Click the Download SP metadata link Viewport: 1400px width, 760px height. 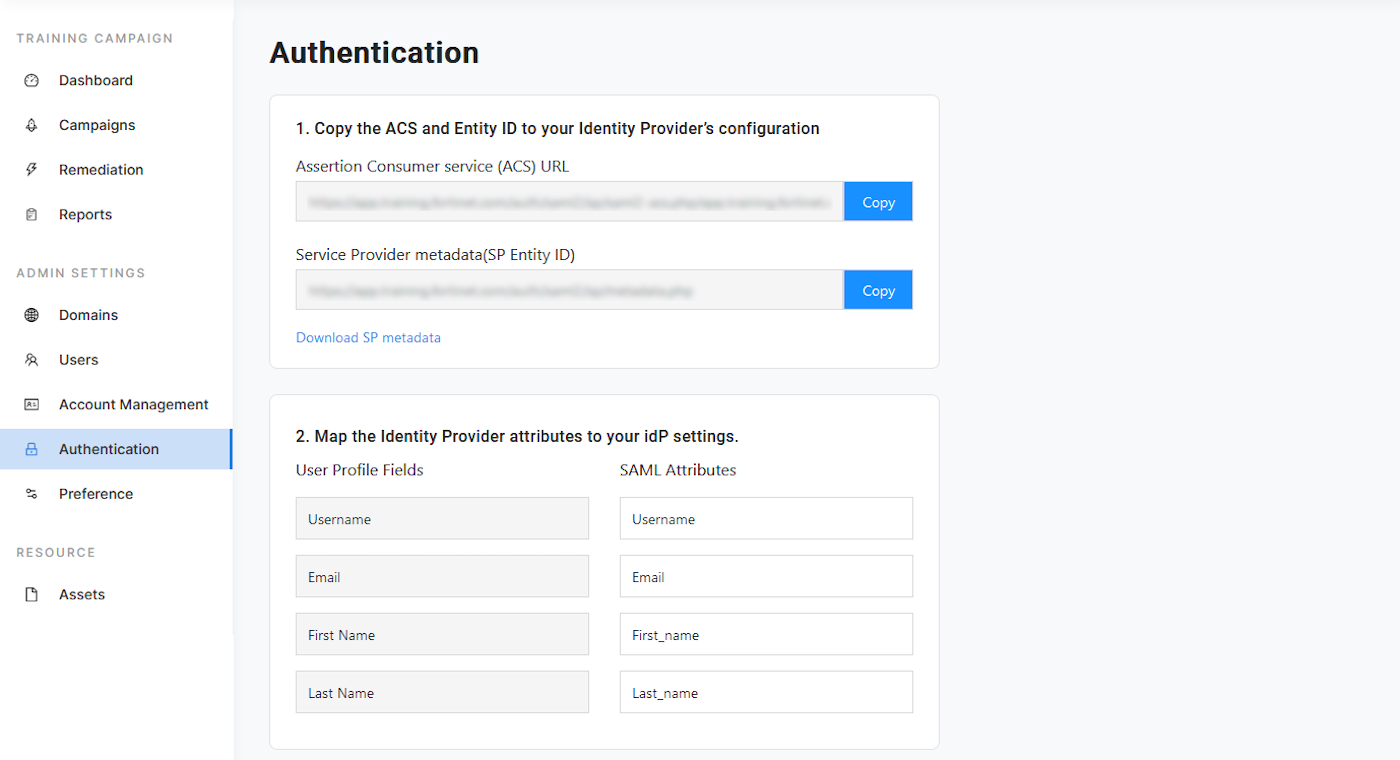pos(368,337)
